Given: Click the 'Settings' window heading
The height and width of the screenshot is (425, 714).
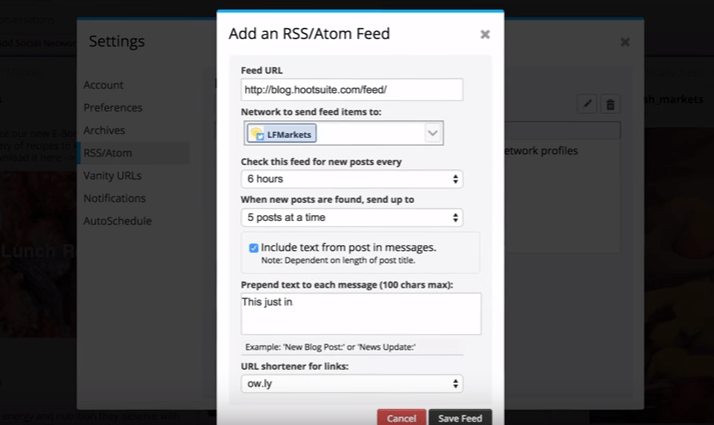Looking at the screenshot, I should point(117,41).
